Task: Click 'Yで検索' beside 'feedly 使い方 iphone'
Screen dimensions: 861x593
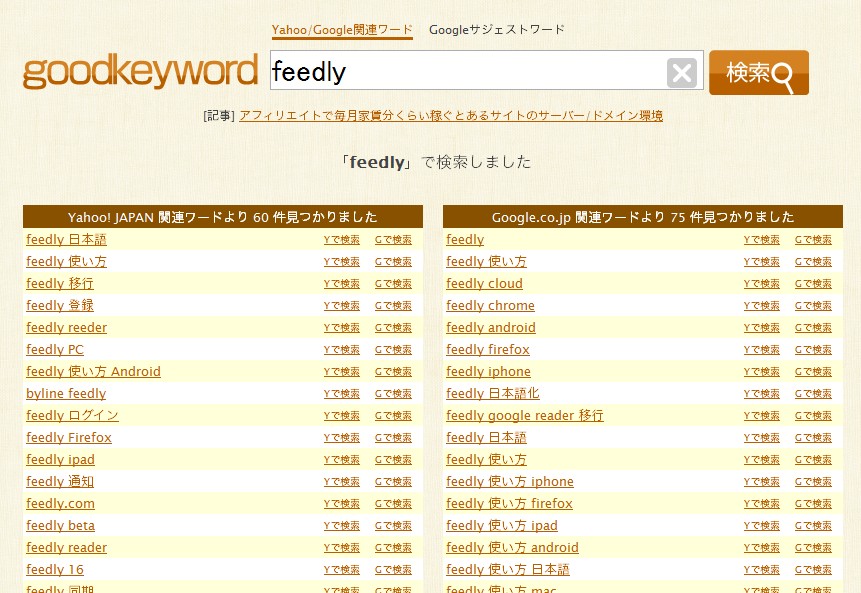Action: (762, 482)
